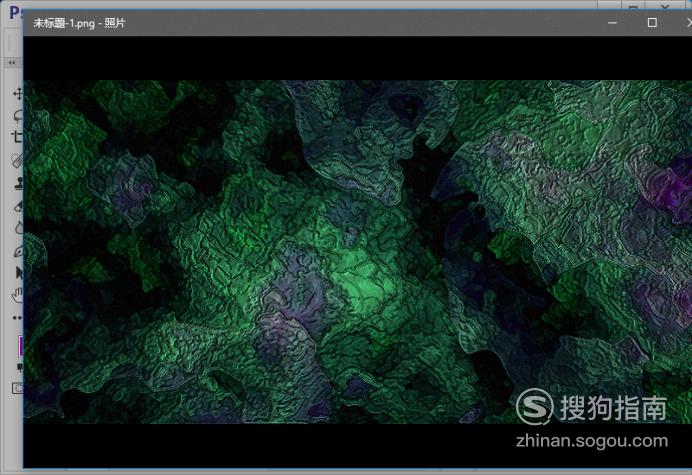
Task: Toggle Quick Mask mode in Photoshop
Action: tap(17, 388)
